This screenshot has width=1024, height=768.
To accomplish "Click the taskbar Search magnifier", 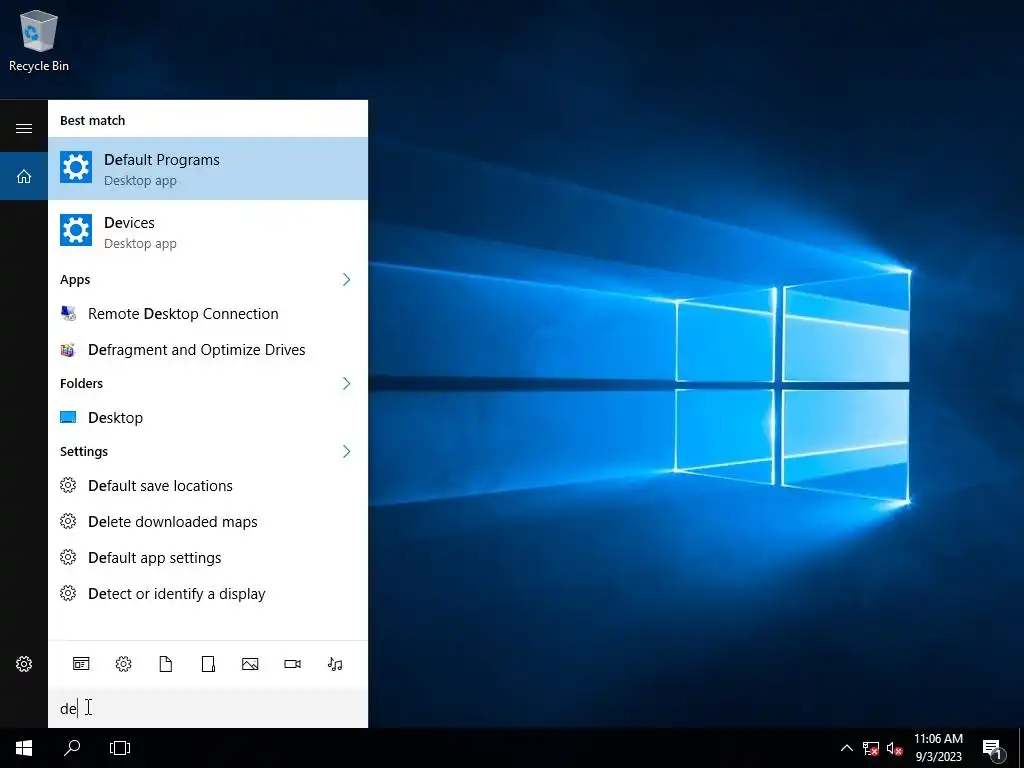I will coord(72,748).
